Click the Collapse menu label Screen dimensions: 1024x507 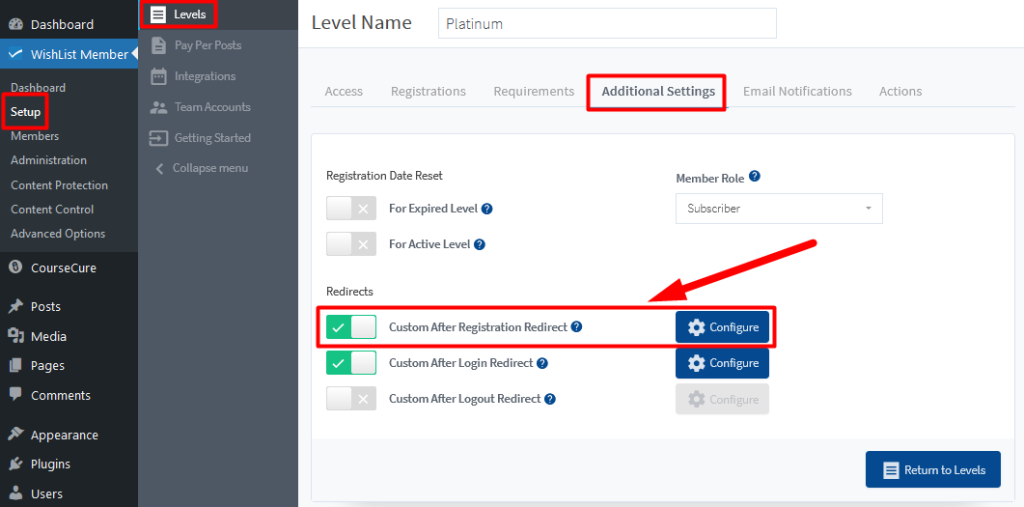(210, 169)
